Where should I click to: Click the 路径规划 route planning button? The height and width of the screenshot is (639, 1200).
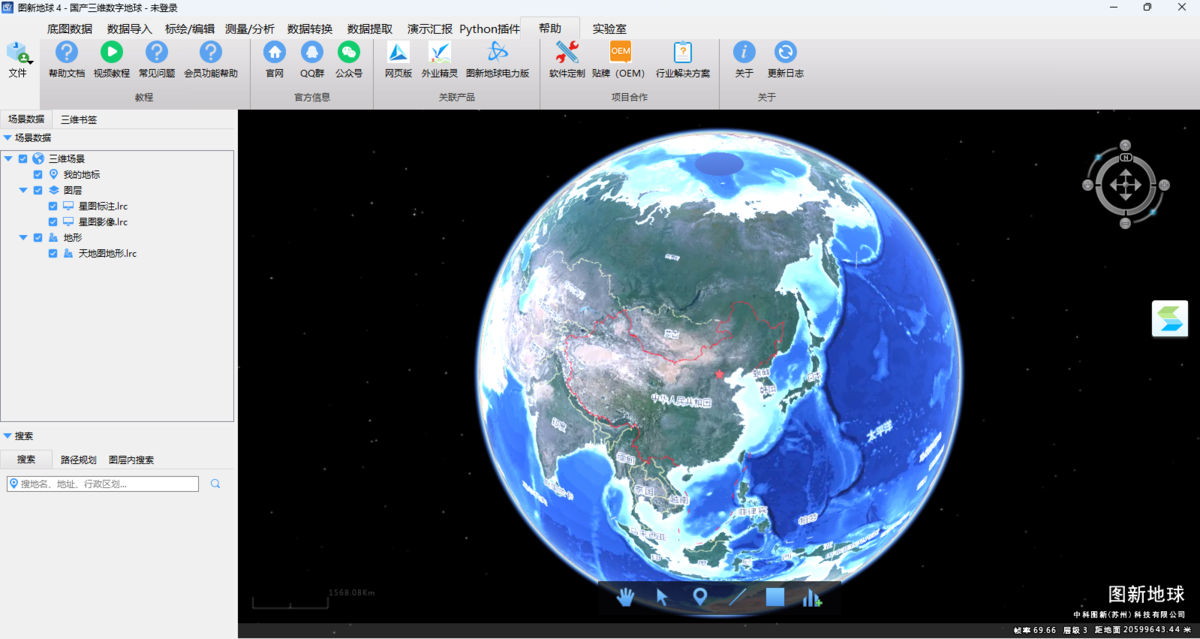pos(78,460)
